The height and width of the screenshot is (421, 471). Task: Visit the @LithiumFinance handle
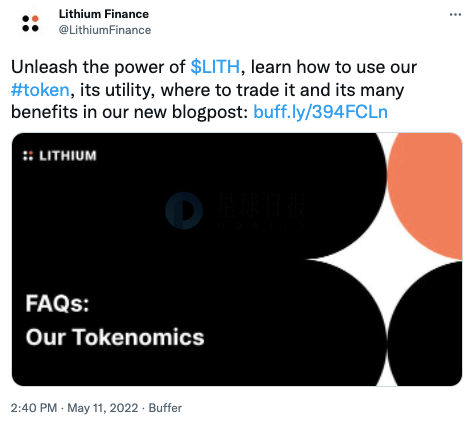(x=105, y=30)
